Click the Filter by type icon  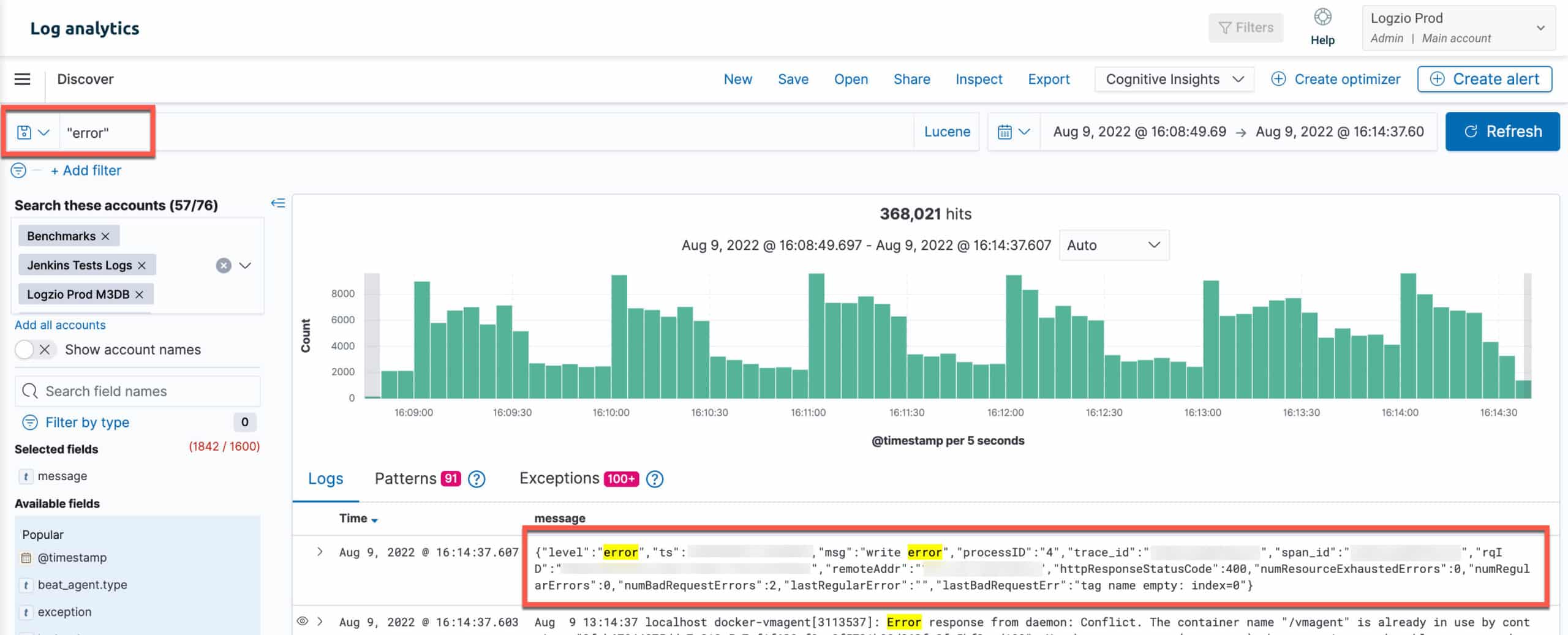click(29, 423)
